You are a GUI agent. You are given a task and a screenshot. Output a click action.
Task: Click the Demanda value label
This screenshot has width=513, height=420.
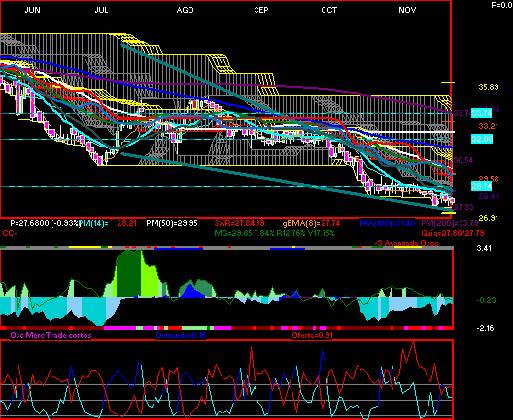point(180,335)
